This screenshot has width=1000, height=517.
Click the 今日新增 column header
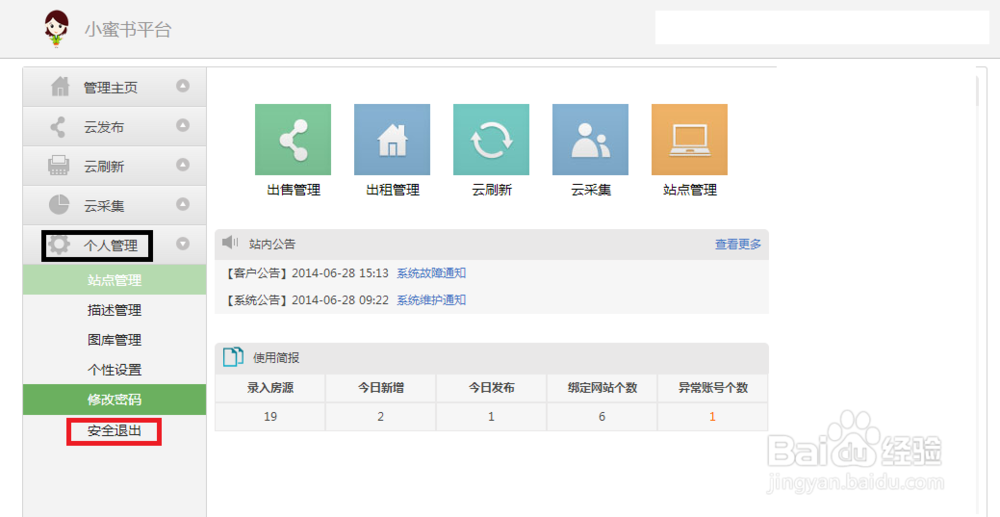pyautogui.click(x=381, y=388)
